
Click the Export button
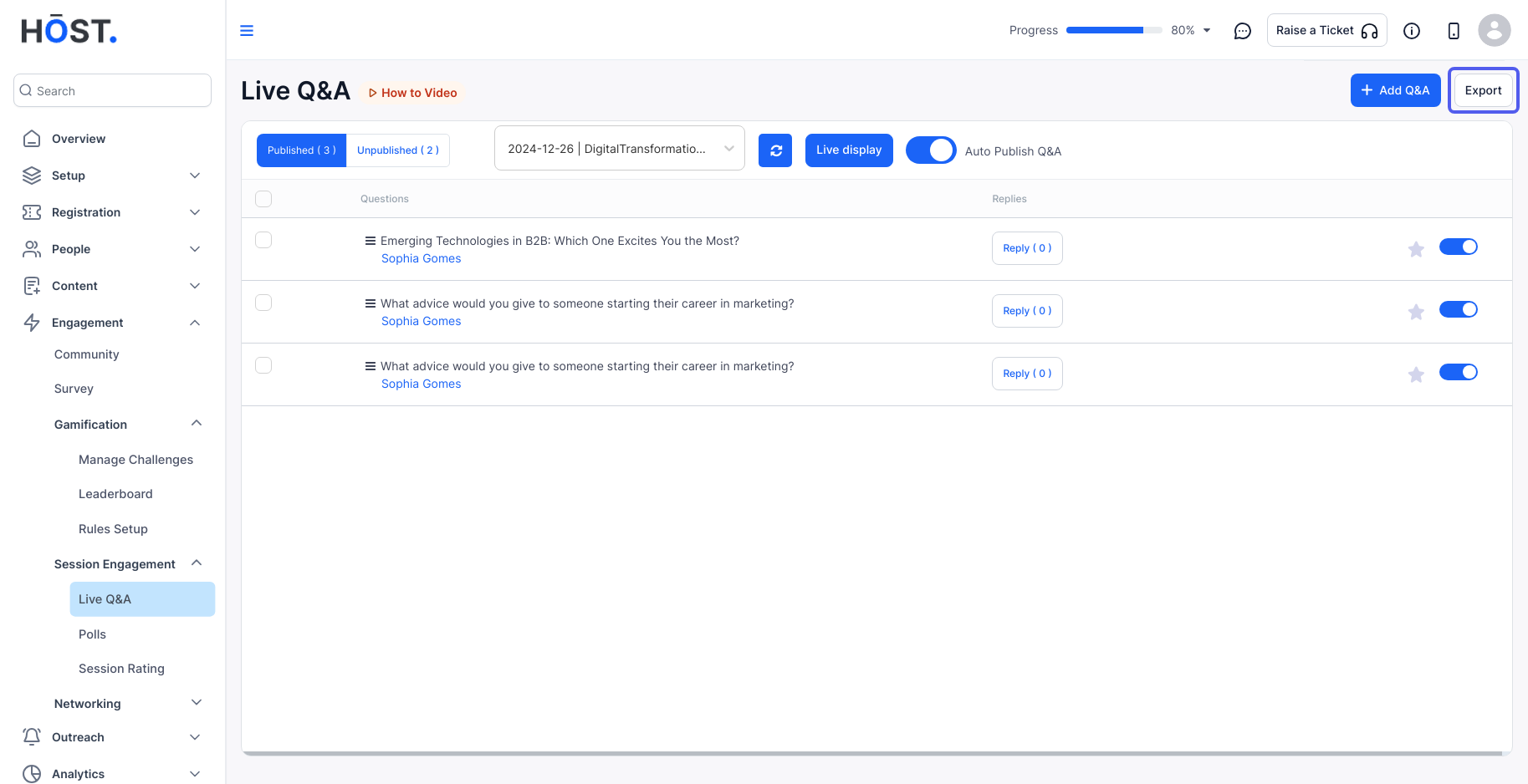pos(1483,90)
